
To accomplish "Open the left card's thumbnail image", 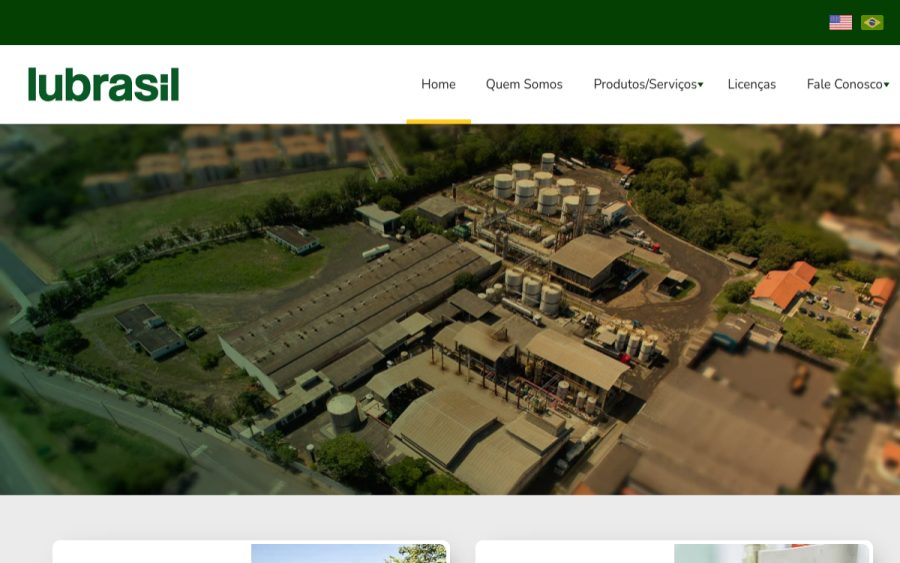I will [348, 553].
